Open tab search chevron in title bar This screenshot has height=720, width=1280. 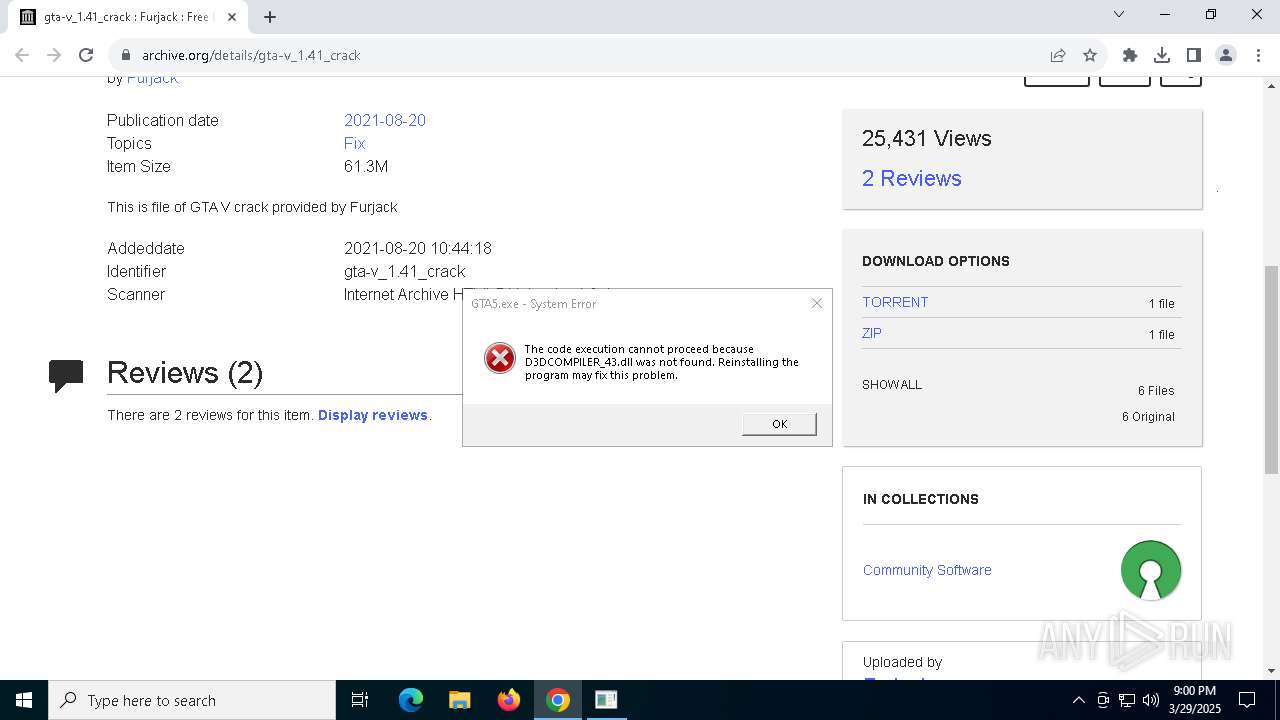point(1119,15)
